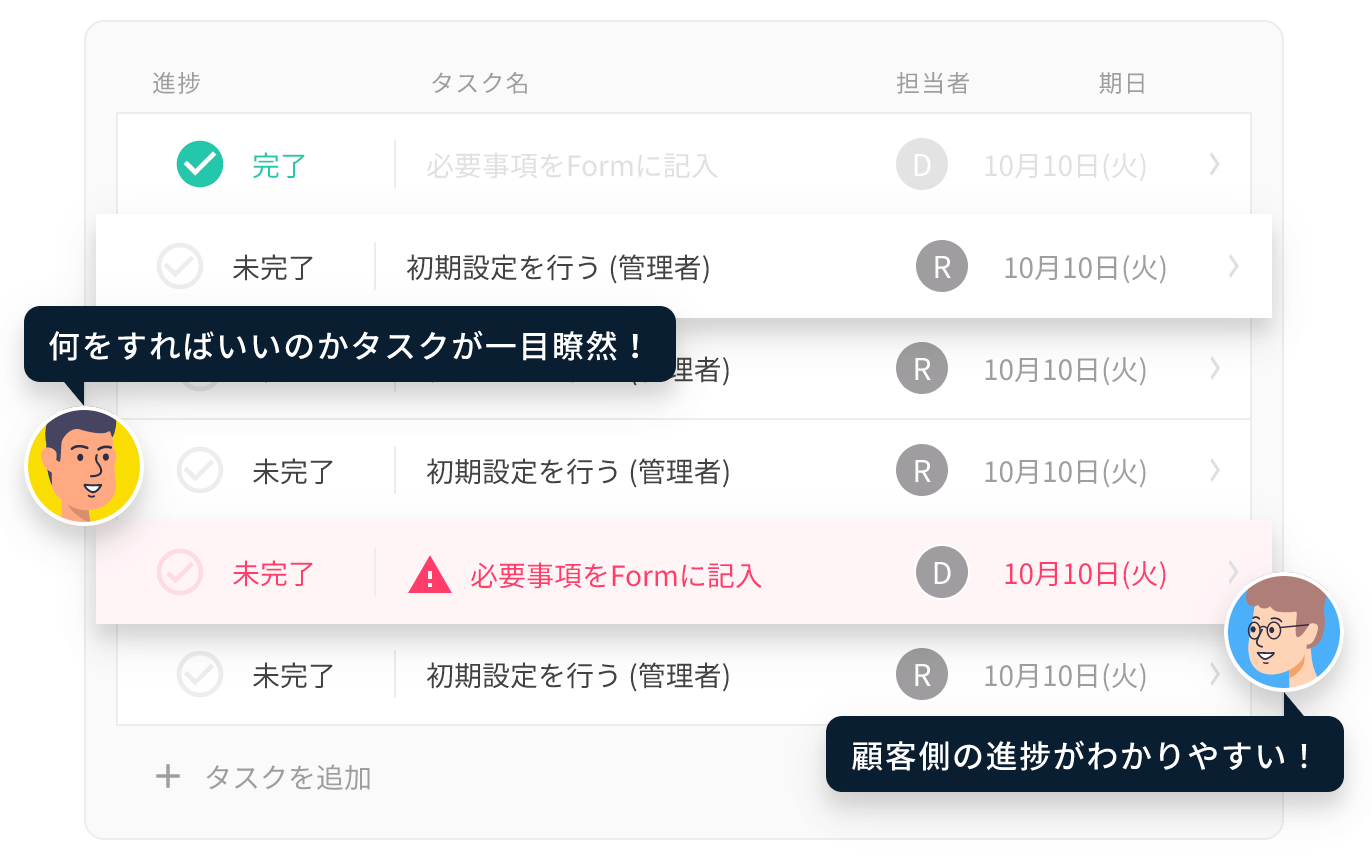1372x862 pixels.
Task: Click the R avatar in the second task row
Action: tap(942, 267)
